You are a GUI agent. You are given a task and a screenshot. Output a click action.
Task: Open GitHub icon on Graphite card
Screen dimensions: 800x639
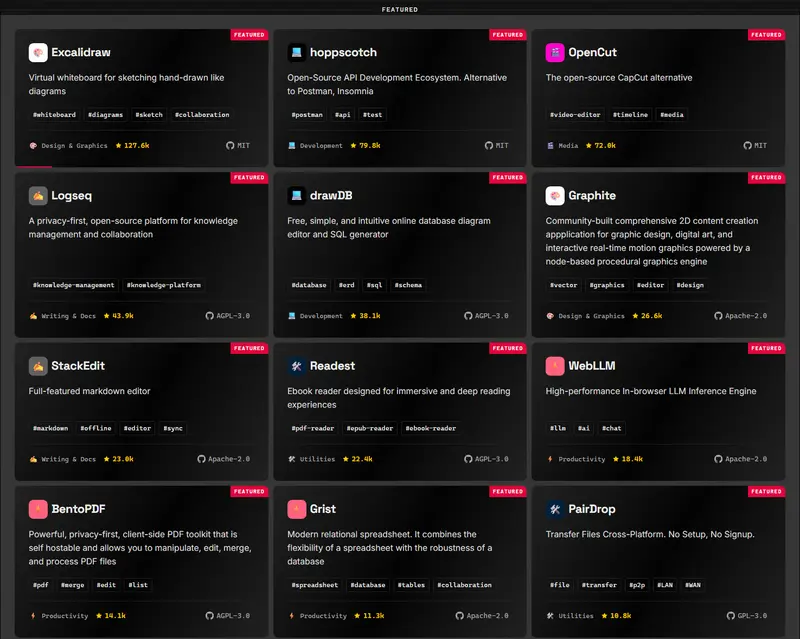click(x=718, y=316)
